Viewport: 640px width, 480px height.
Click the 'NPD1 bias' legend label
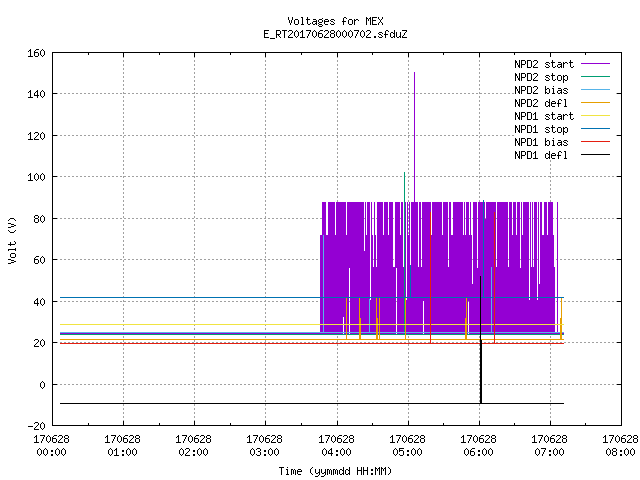(x=541, y=142)
